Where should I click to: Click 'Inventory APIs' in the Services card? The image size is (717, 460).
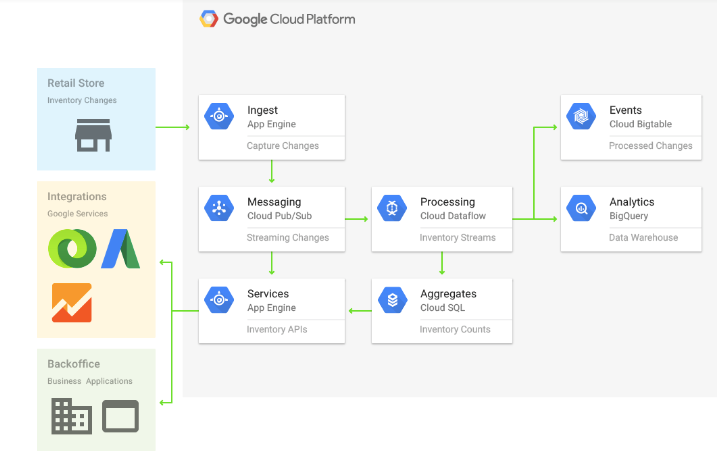[x=277, y=330]
